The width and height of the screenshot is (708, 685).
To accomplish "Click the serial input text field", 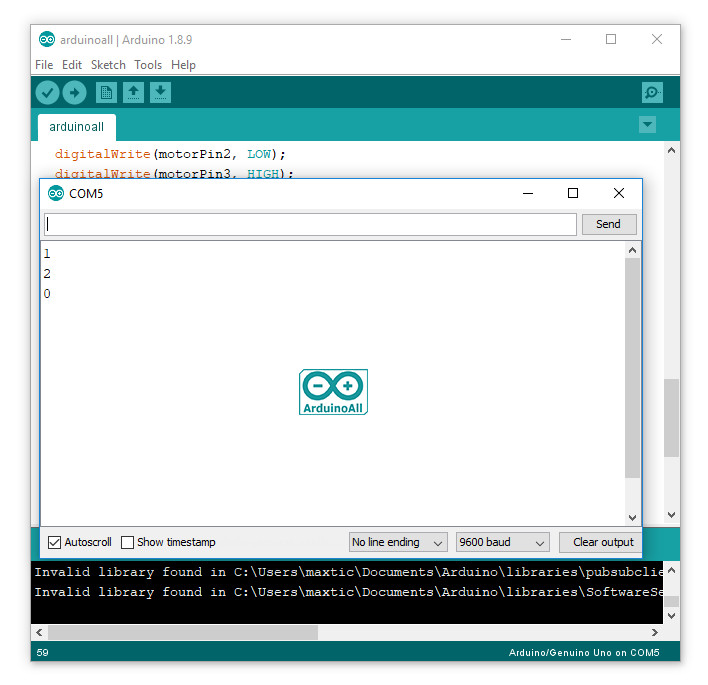I will click(x=311, y=224).
